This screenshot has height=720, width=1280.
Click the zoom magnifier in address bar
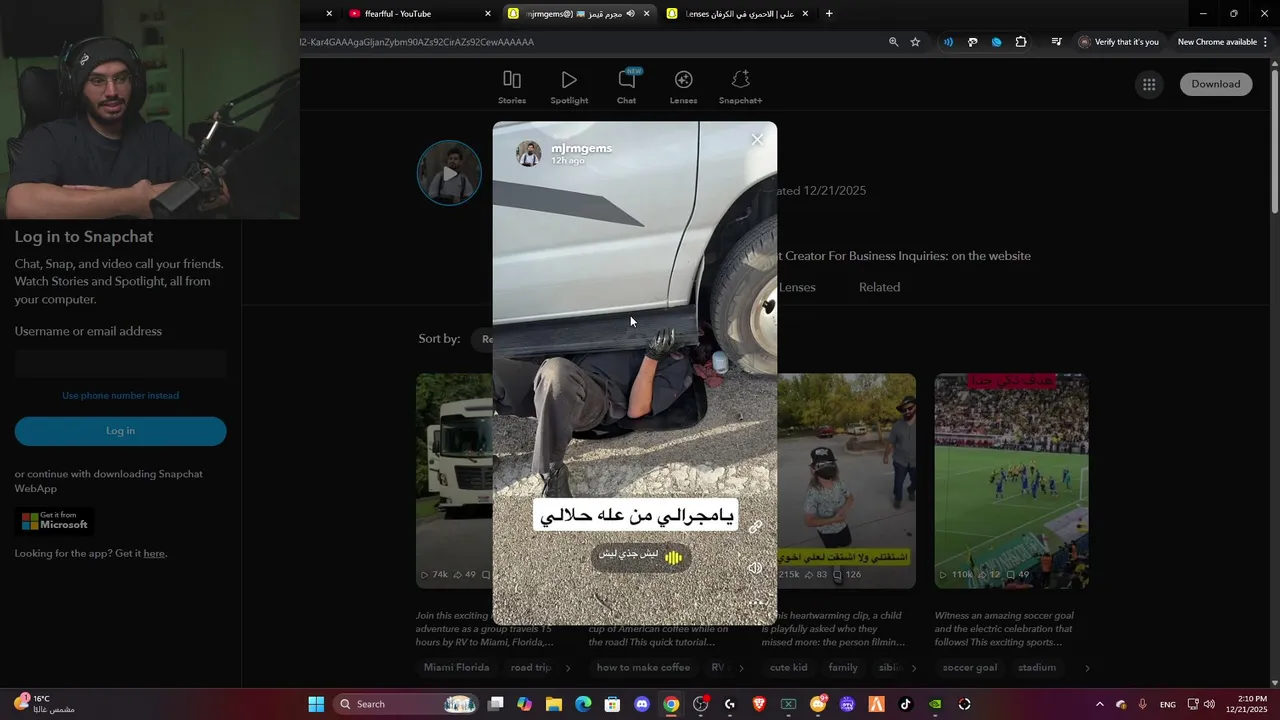click(x=893, y=42)
